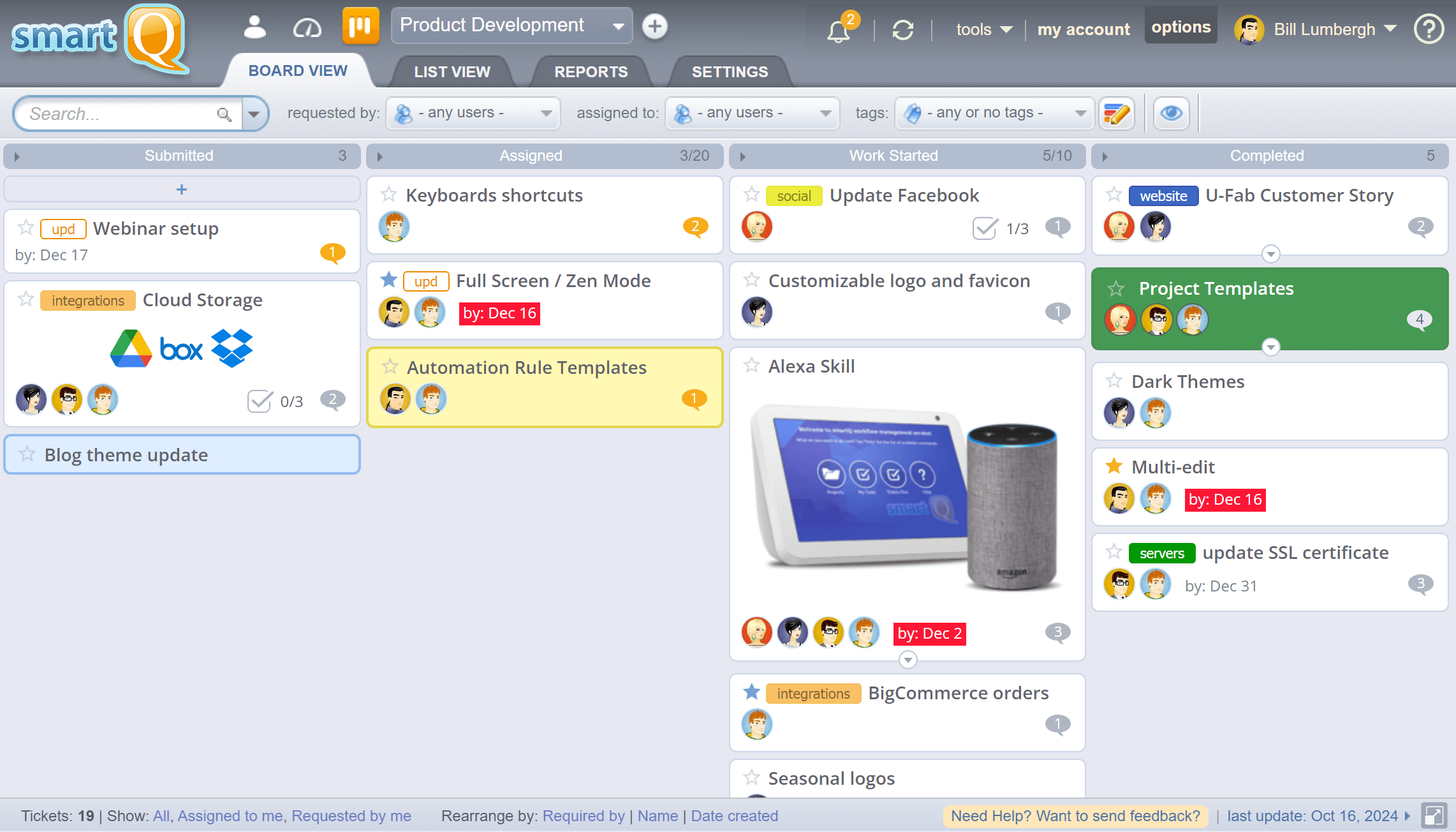
Task: Open the assigned to users dropdown
Action: click(x=752, y=113)
